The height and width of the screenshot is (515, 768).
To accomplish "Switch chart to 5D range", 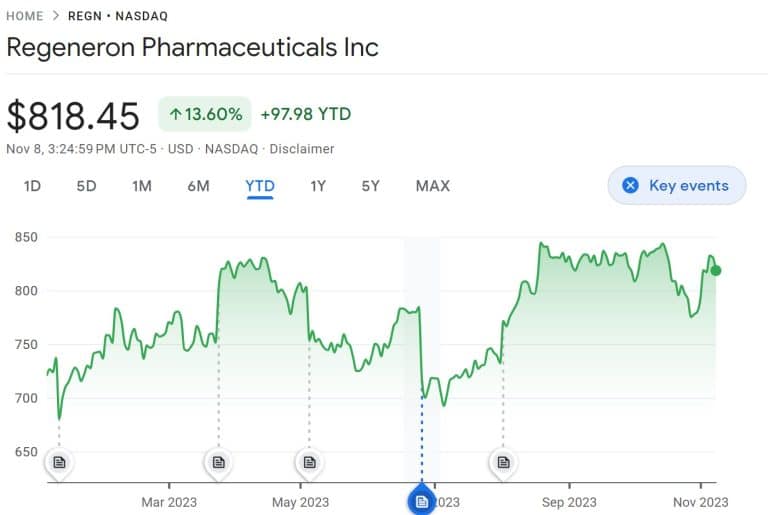I will click(86, 186).
